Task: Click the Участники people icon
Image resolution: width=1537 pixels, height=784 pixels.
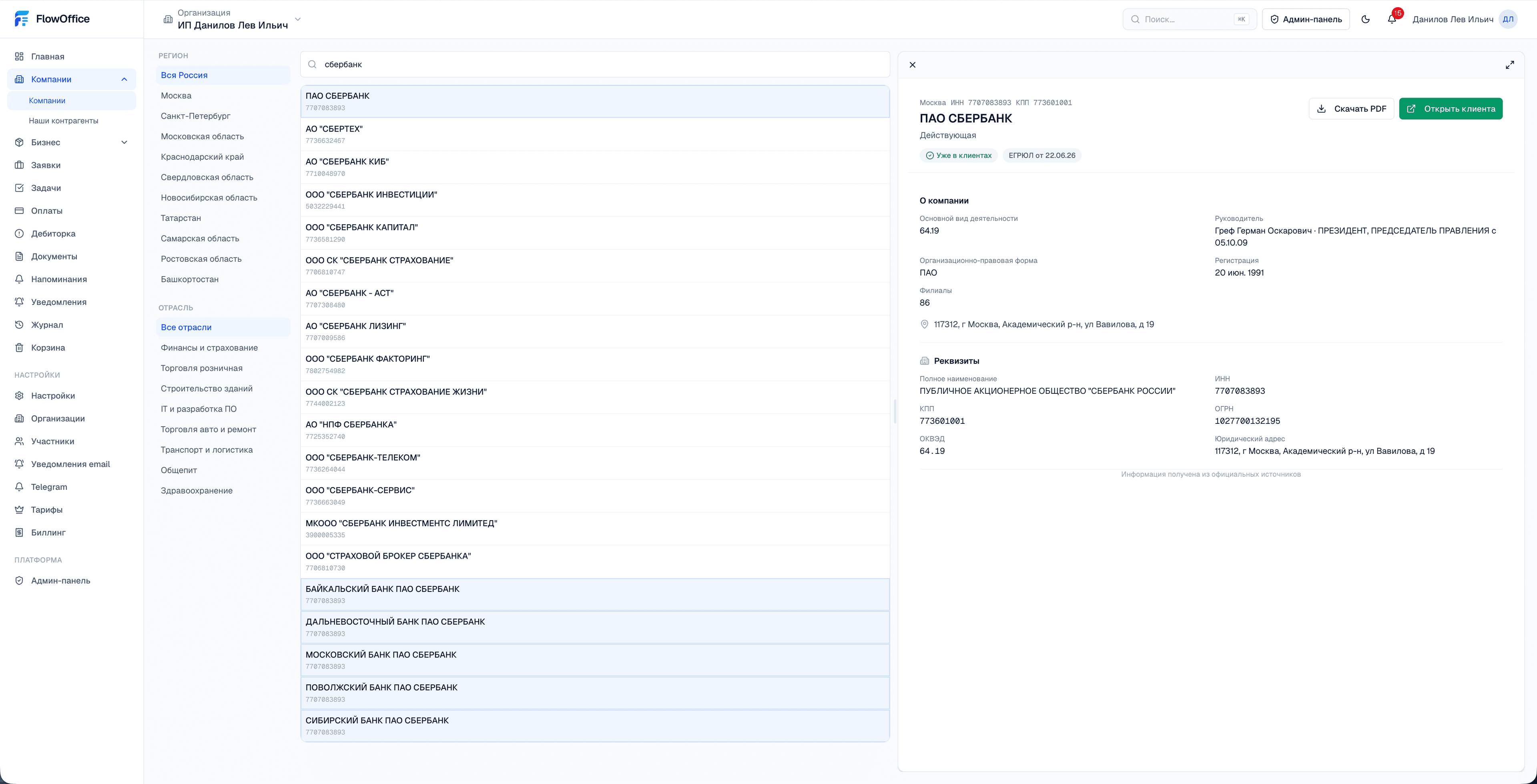Action: point(19,441)
